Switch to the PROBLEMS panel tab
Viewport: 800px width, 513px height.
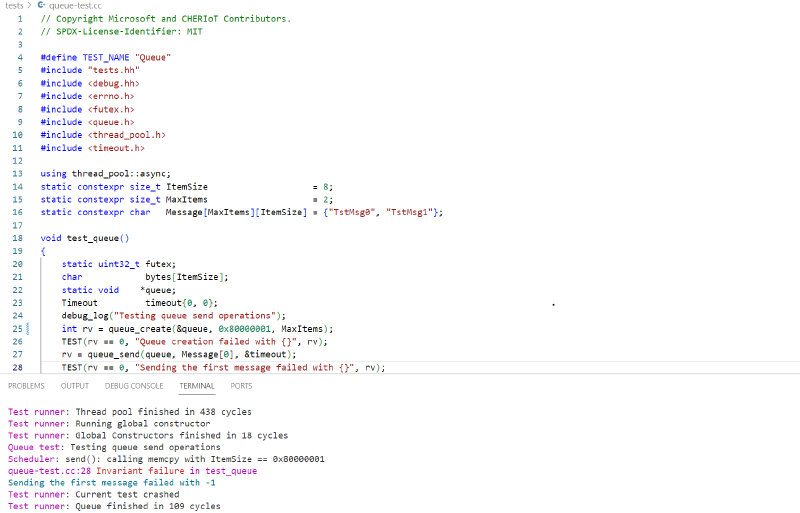click(x=26, y=385)
